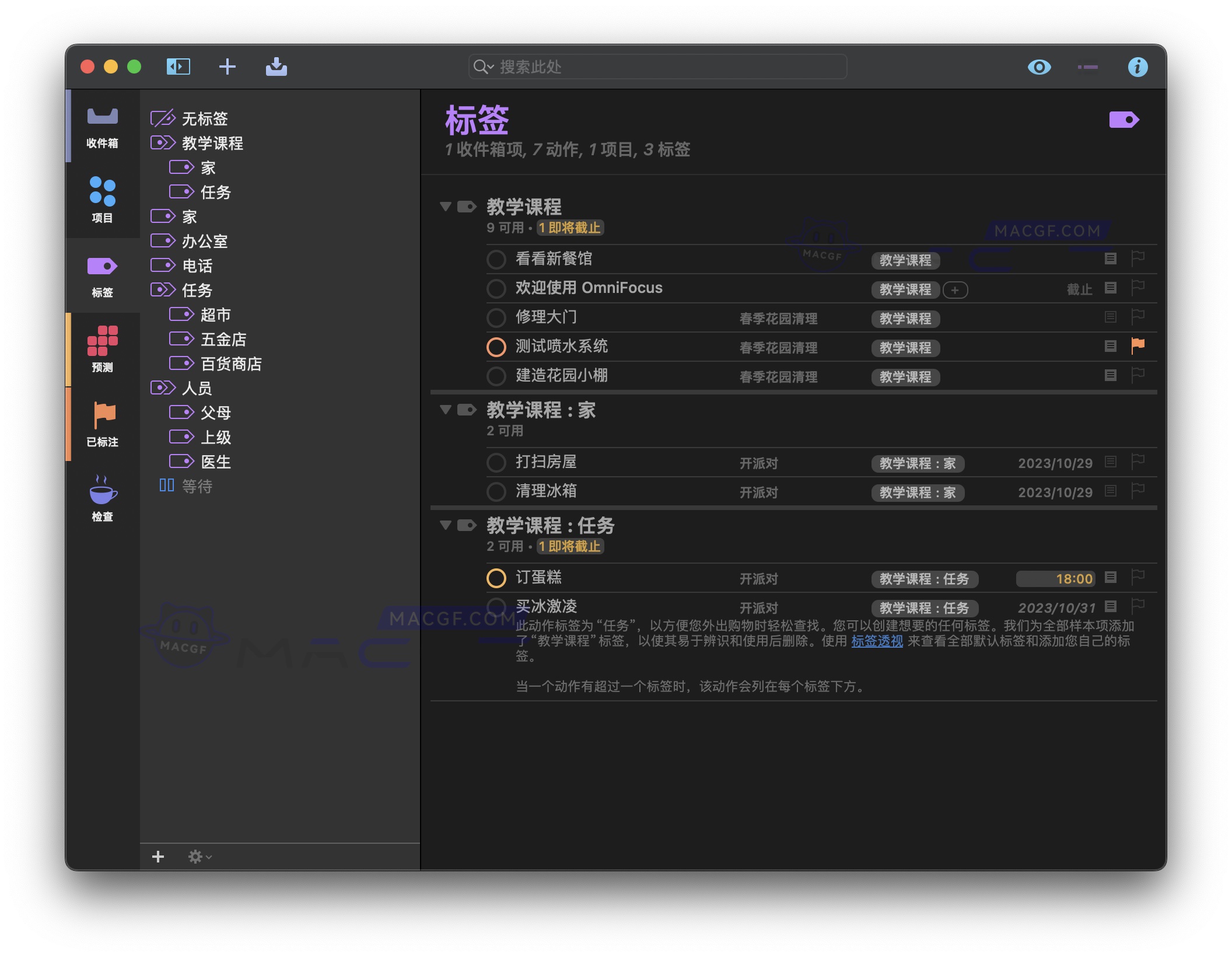Click the clean up download icon in toolbar
The image size is (1232, 957).
pos(277,67)
